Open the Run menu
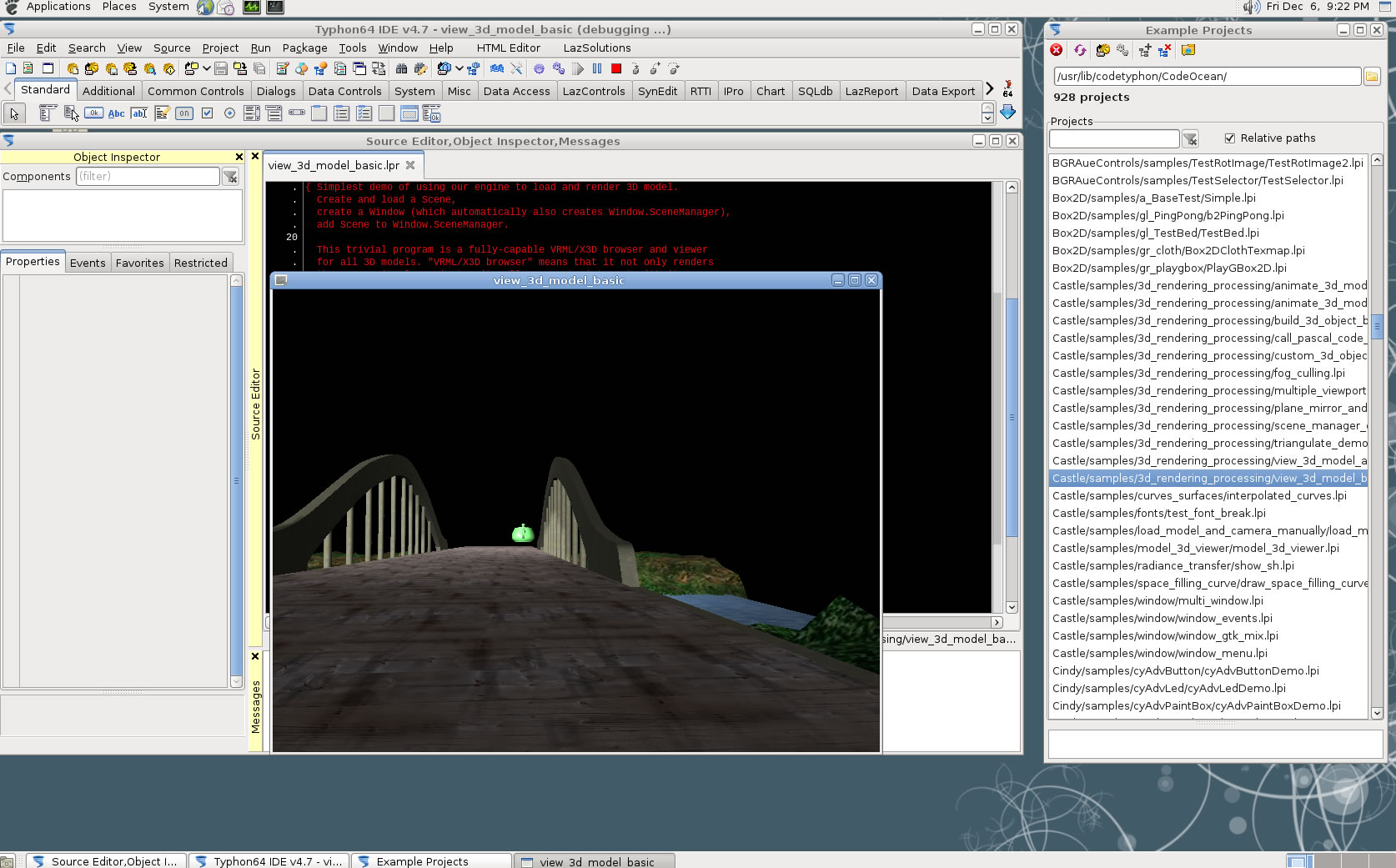The width and height of the screenshot is (1396, 868). pos(260,48)
